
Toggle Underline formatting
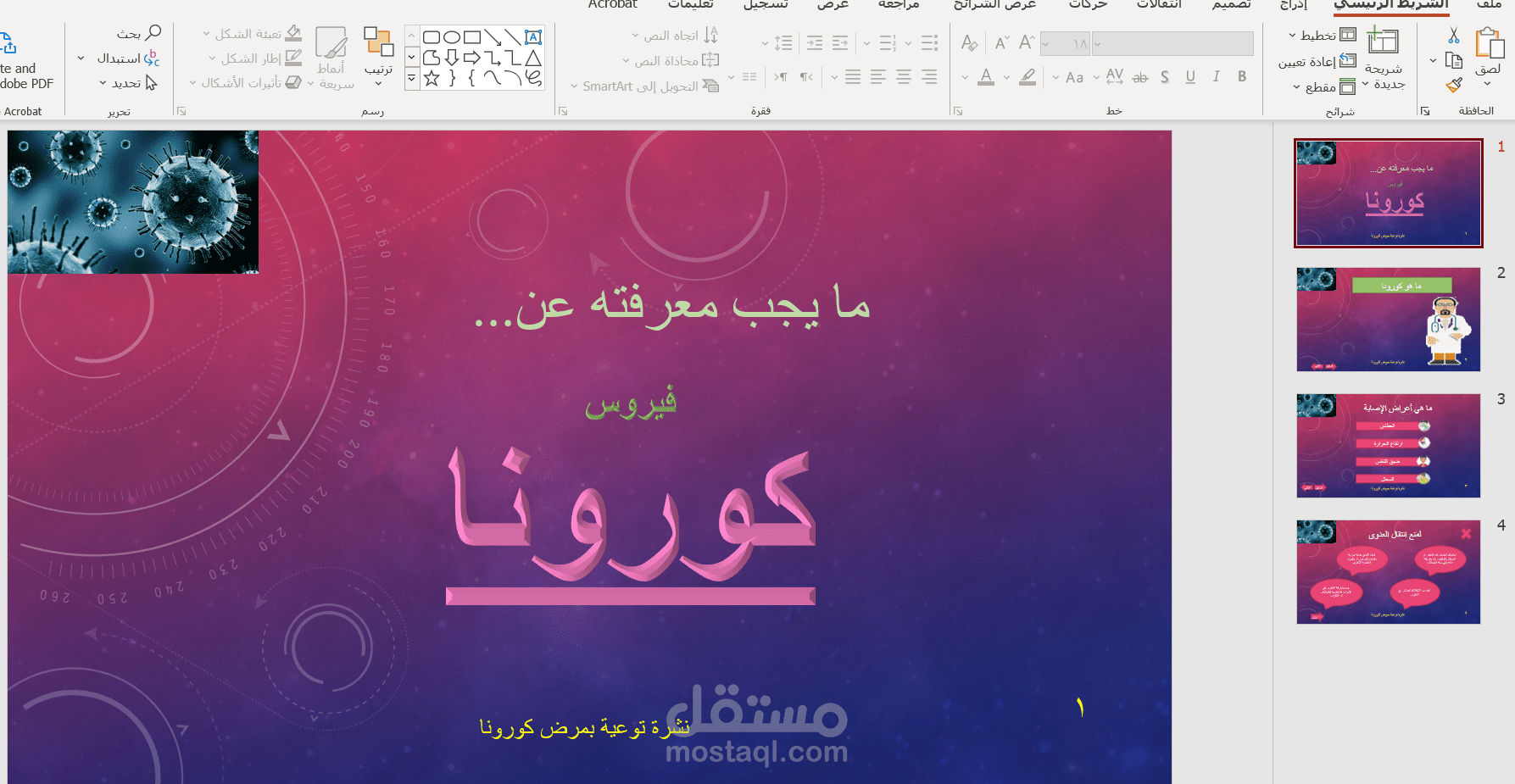(x=1190, y=76)
